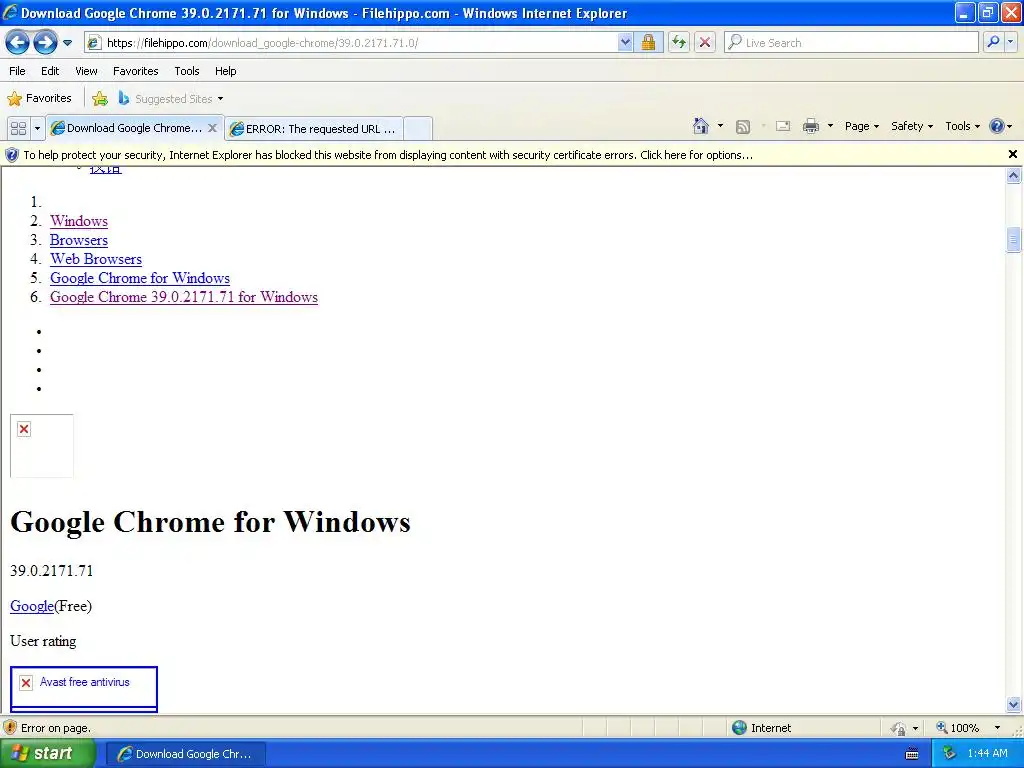
Task: Open the recent pages dropdown next to Forward
Action: pos(67,43)
